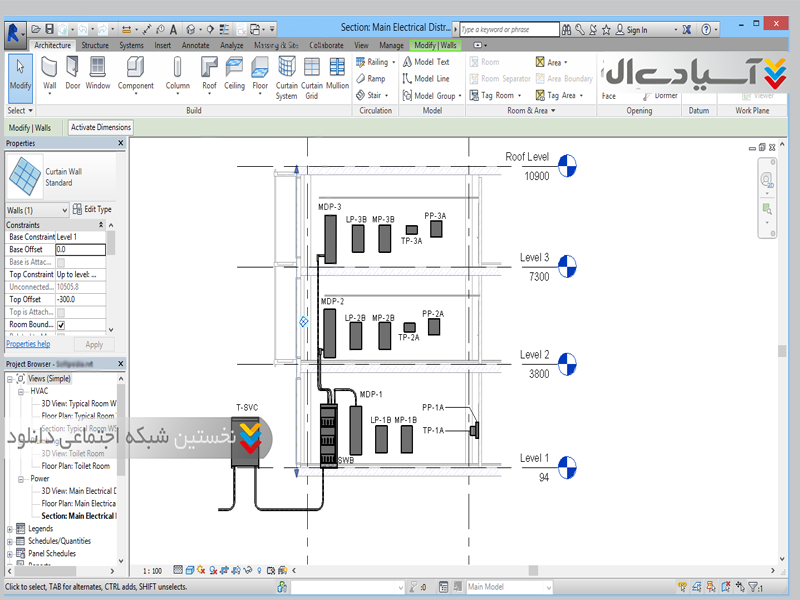Select the Floor tool
The width and height of the screenshot is (800, 600).
coord(260,73)
